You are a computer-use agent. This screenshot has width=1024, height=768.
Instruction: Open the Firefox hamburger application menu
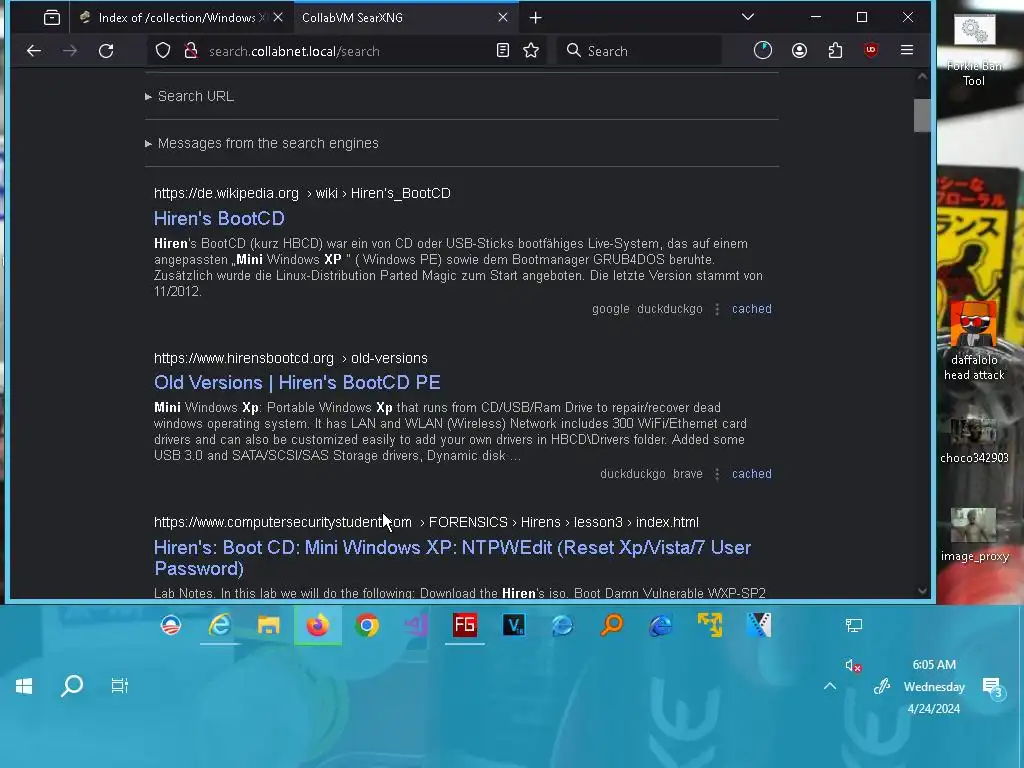[x=906, y=50]
